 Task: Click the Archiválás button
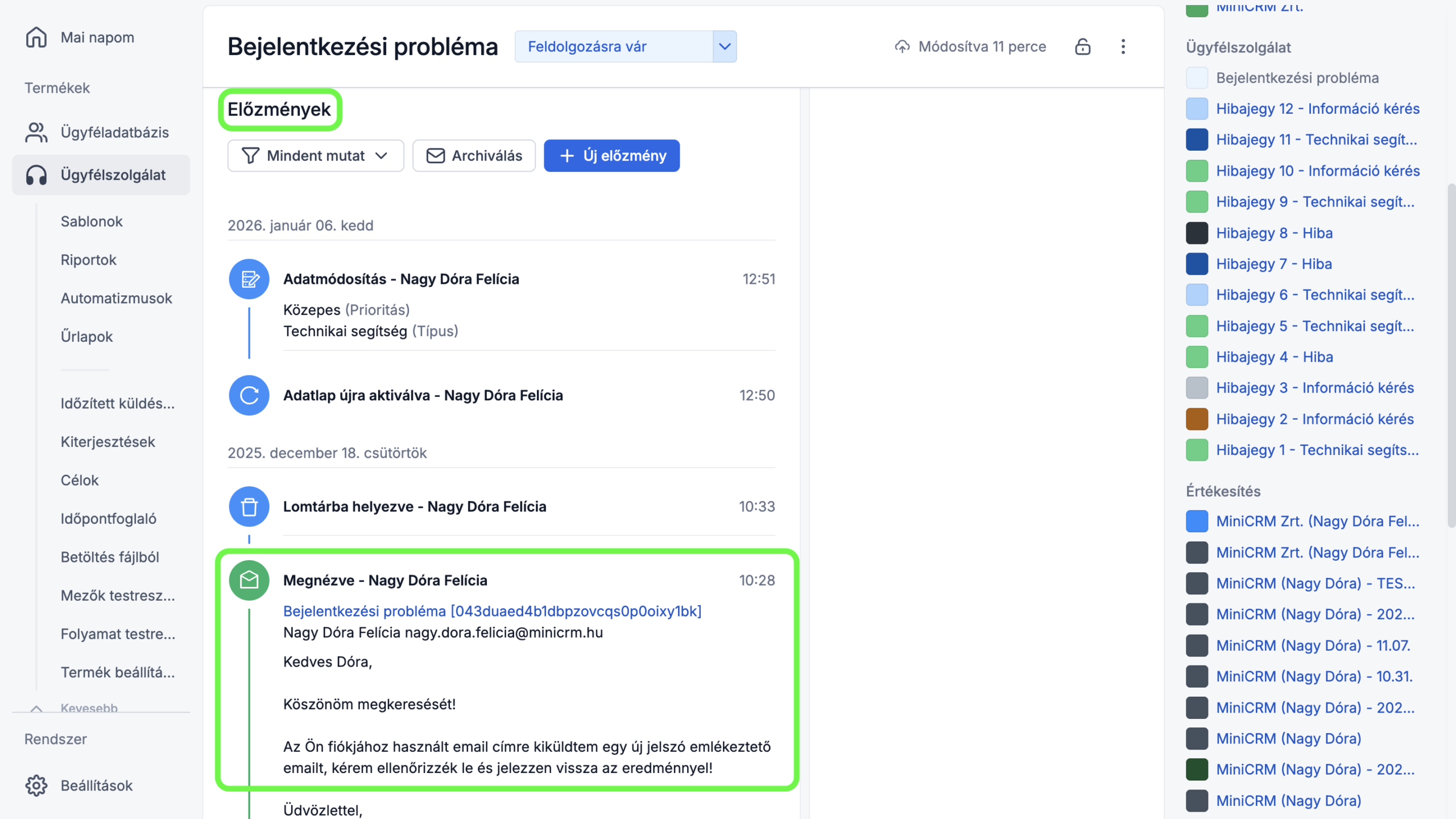[x=474, y=156]
